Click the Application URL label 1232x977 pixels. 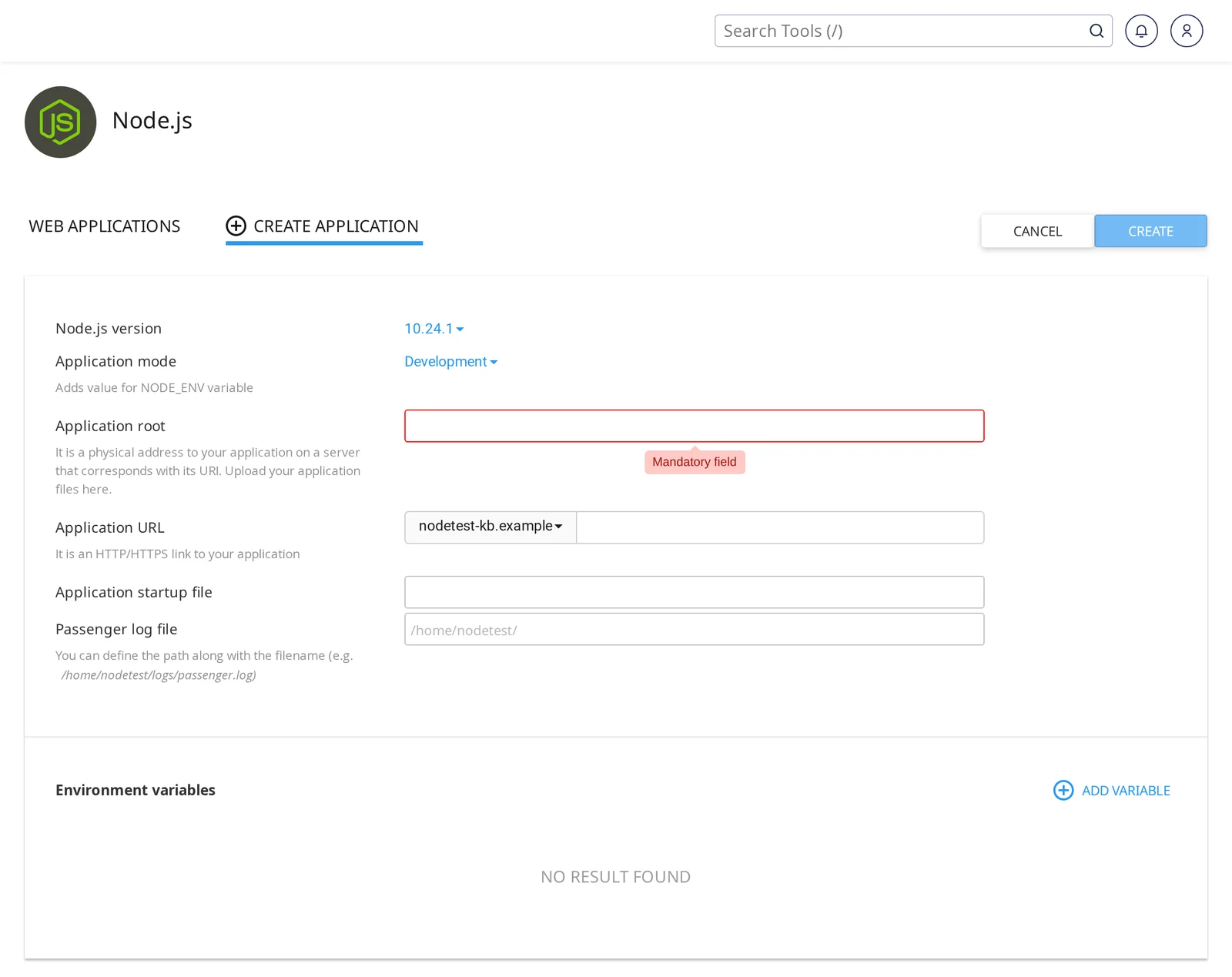pyautogui.click(x=110, y=527)
